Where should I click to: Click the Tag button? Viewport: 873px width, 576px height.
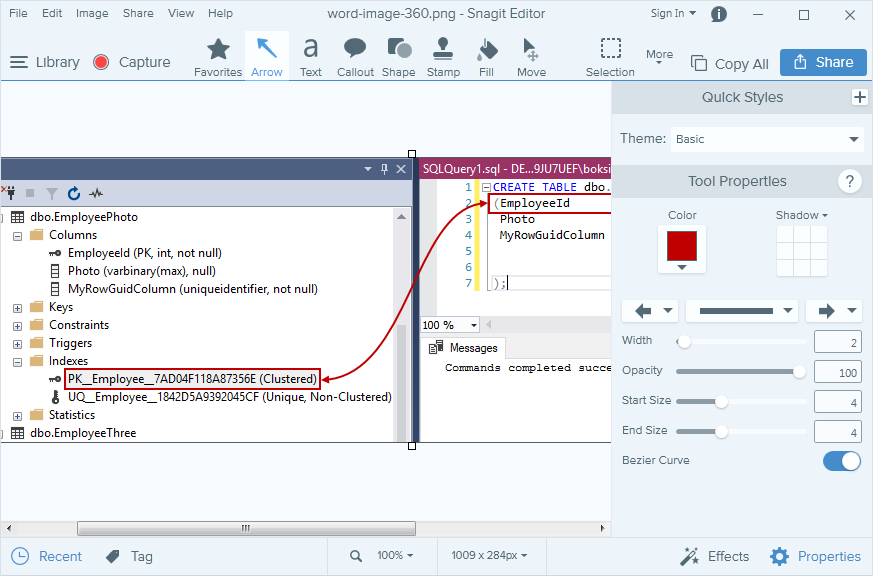coord(130,556)
